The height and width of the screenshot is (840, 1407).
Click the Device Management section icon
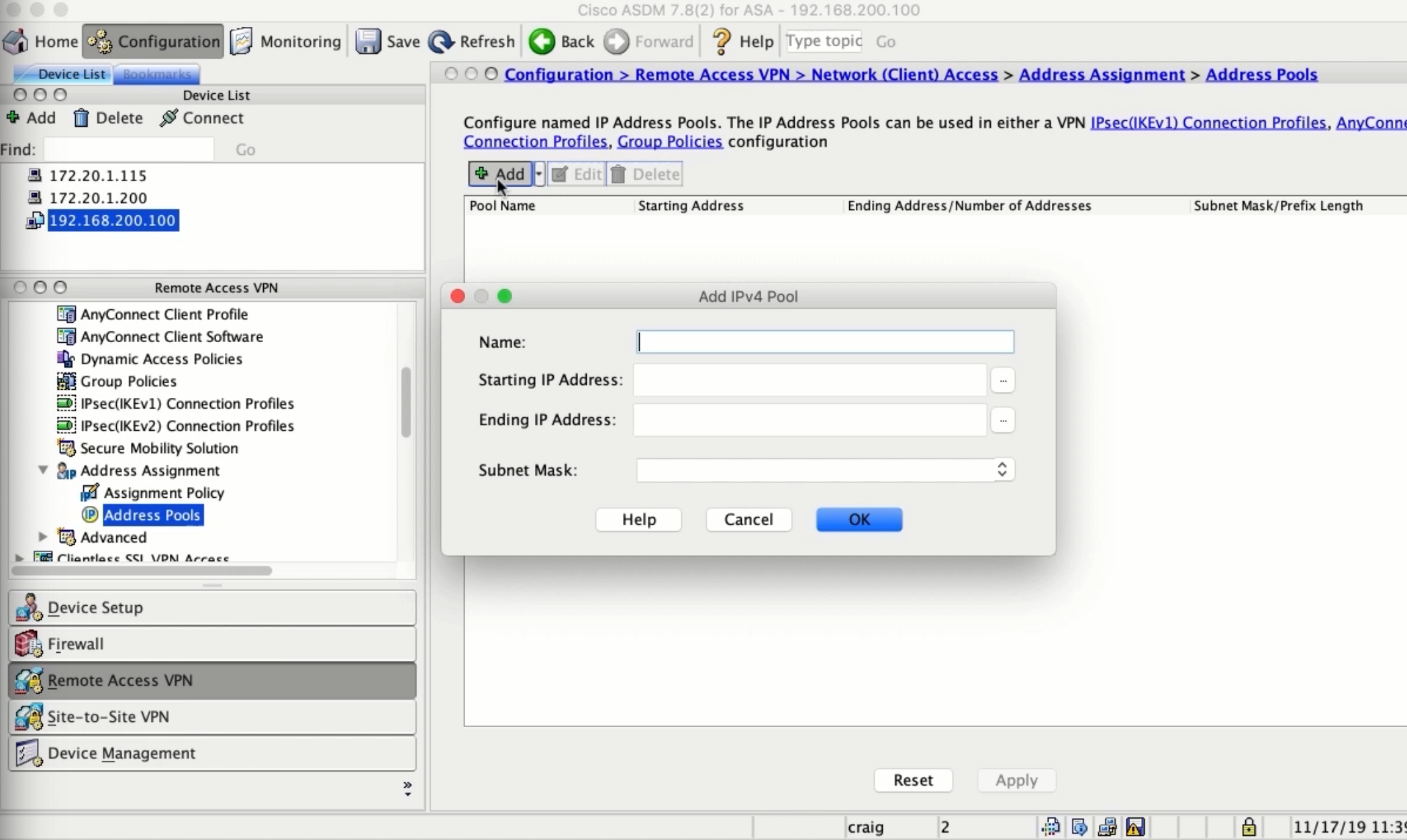pyautogui.click(x=29, y=753)
